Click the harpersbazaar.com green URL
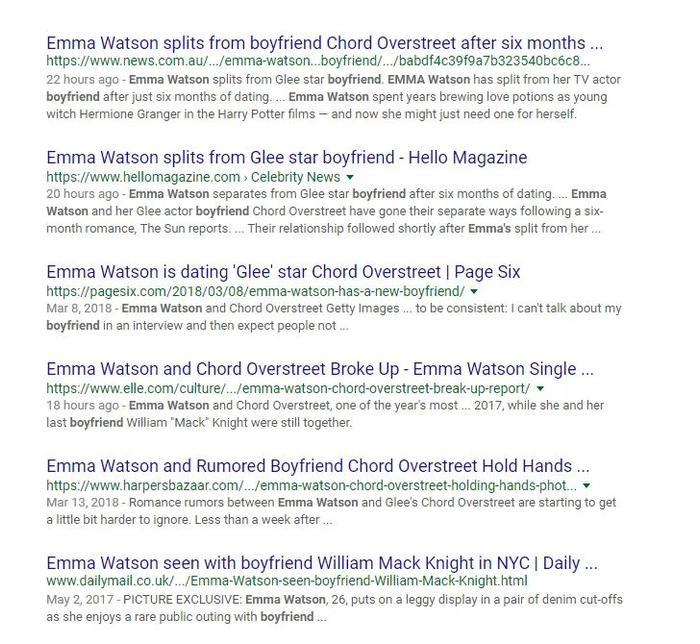700x644 pixels. [311, 485]
